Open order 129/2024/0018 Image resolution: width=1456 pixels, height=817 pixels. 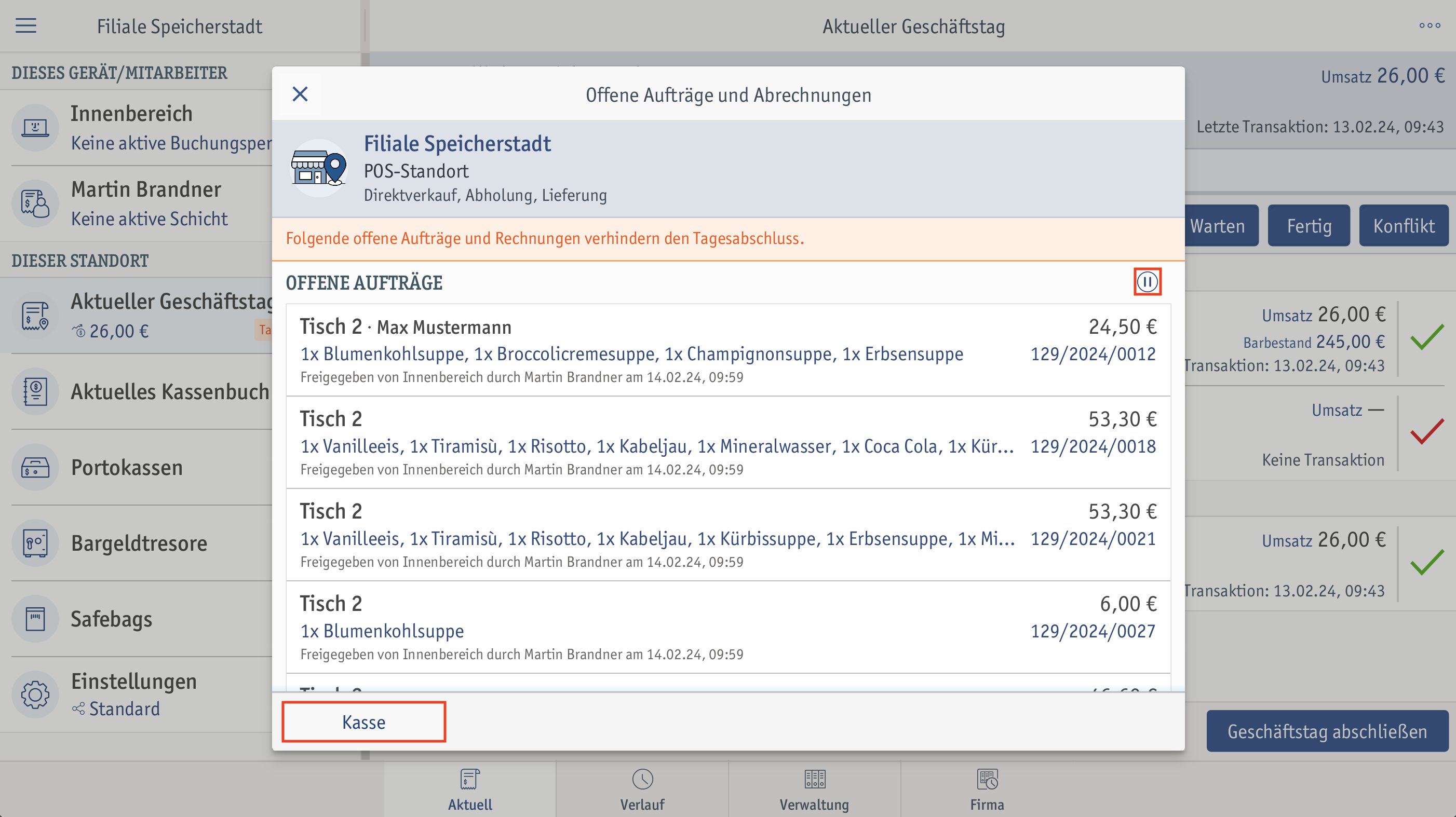pyautogui.click(x=728, y=442)
